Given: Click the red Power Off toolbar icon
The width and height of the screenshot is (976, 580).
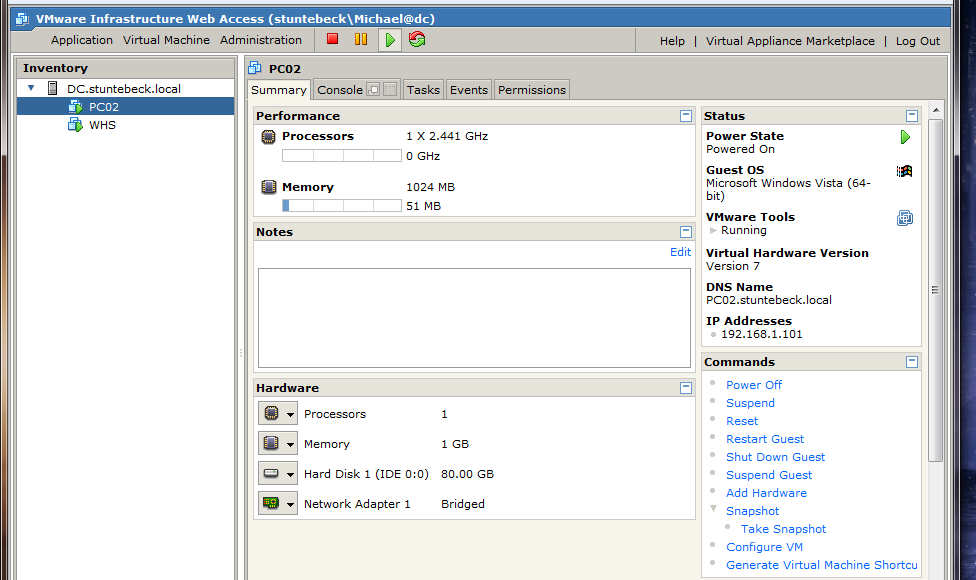Looking at the screenshot, I should click(x=333, y=40).
